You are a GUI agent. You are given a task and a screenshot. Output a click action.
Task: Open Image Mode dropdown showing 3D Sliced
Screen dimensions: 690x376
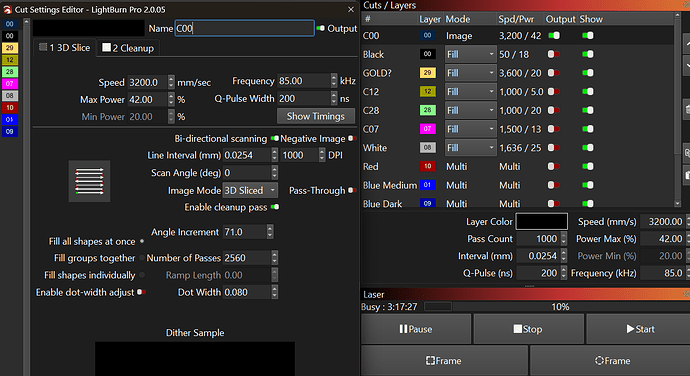pos(250,190)
